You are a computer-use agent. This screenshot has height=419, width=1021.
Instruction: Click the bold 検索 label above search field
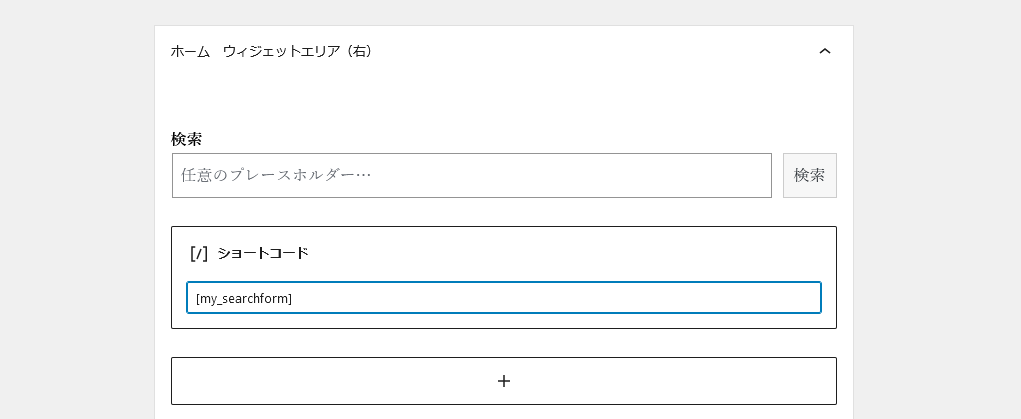coord(186,139)
